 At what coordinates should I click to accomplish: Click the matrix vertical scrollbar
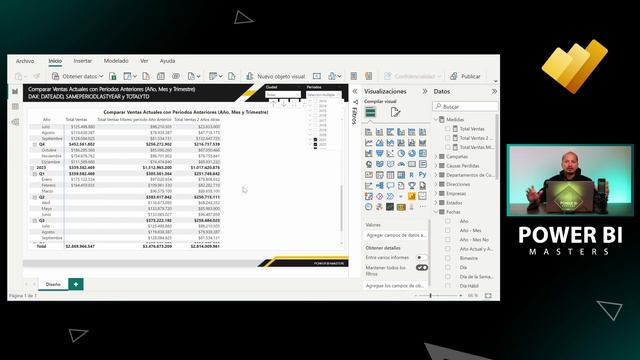pos(341,208)
